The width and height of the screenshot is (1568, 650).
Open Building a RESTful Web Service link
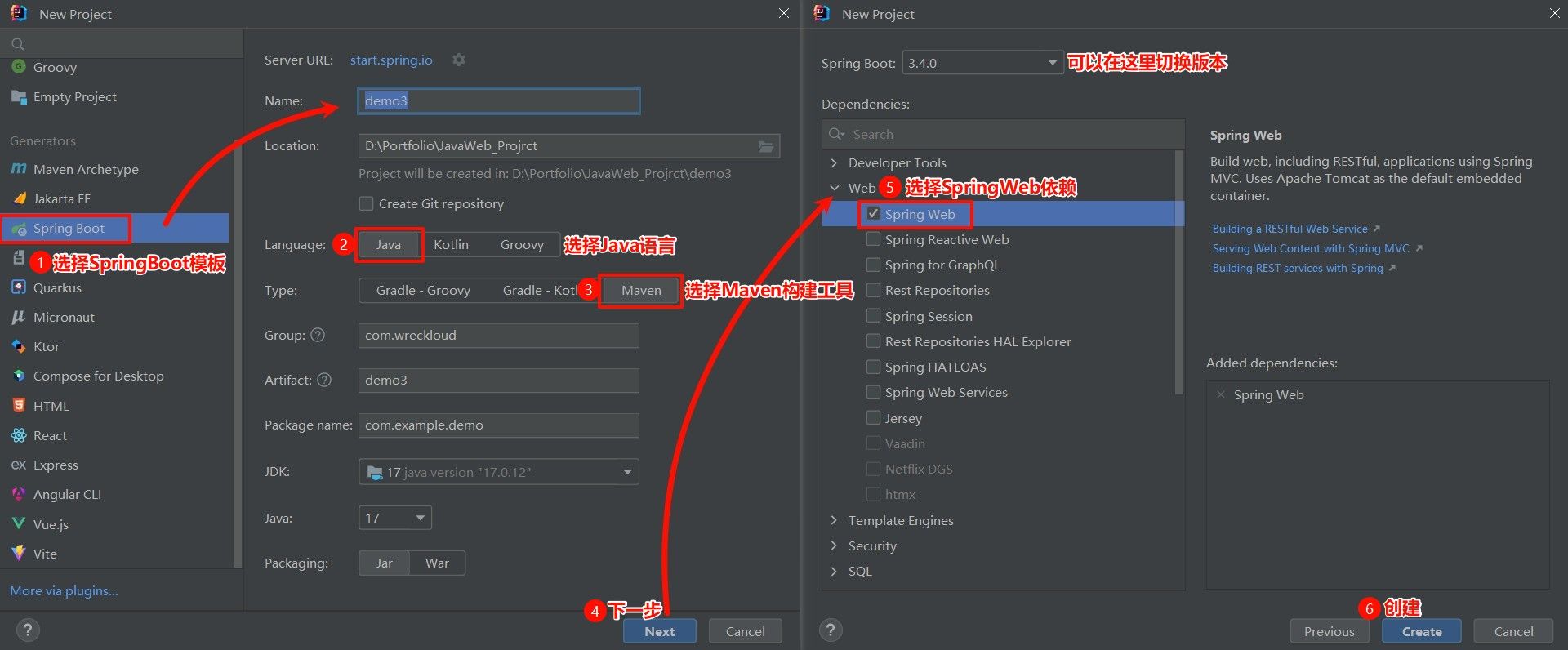pos(1290,229)
